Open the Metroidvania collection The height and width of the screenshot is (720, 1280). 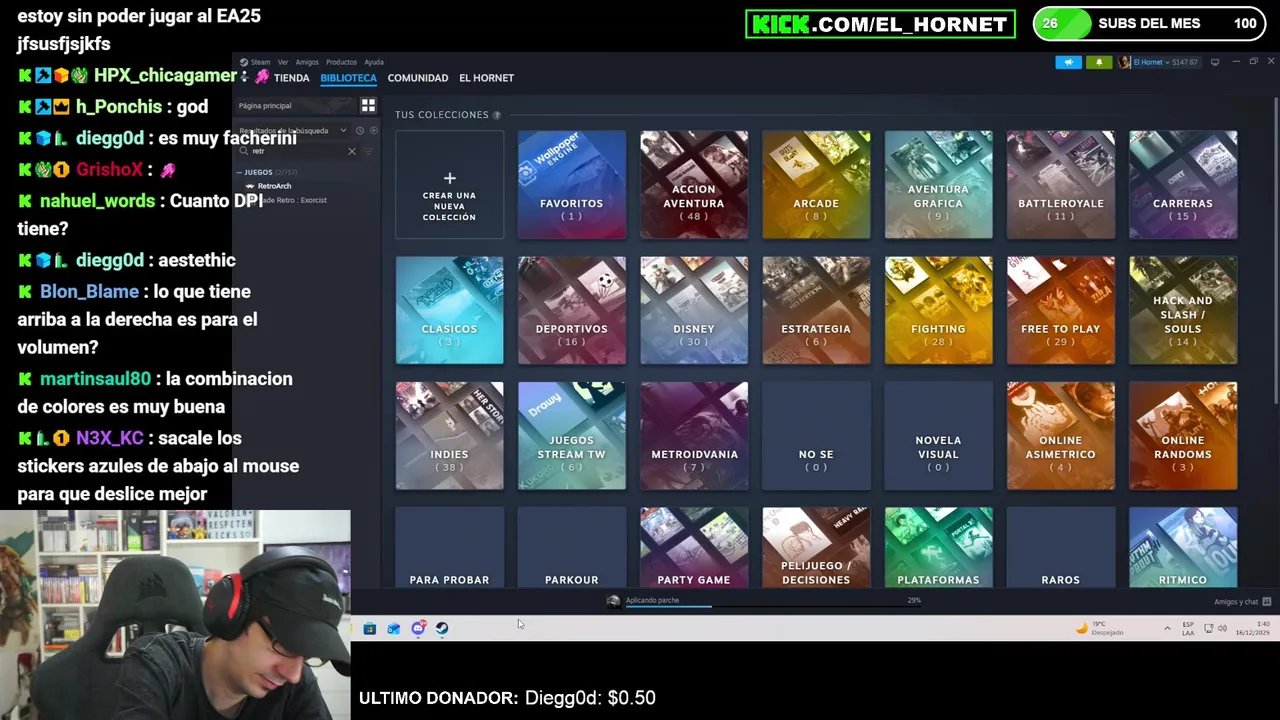tap(694, 436)
